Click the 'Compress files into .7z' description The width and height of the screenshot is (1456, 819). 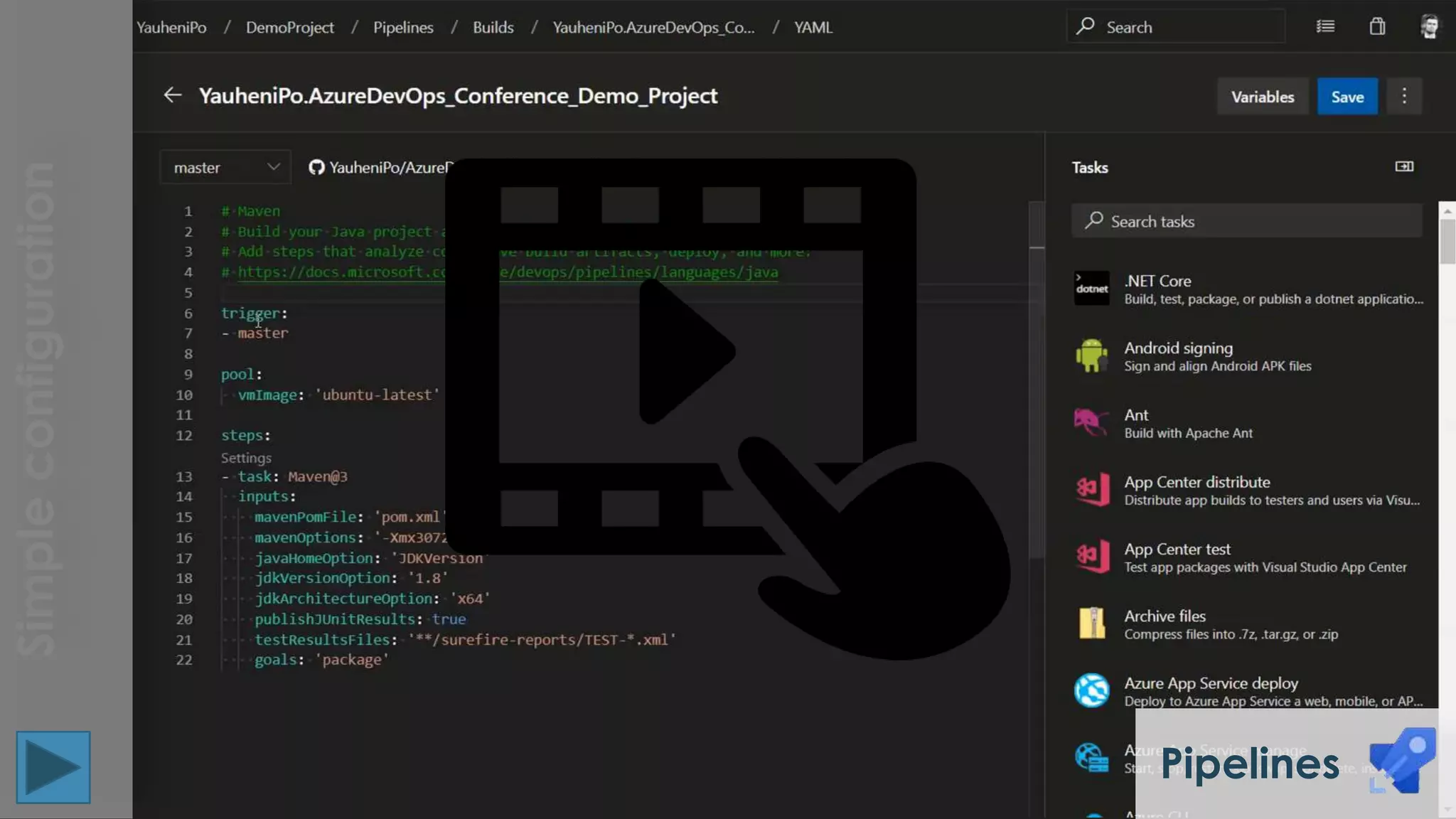1231,634
